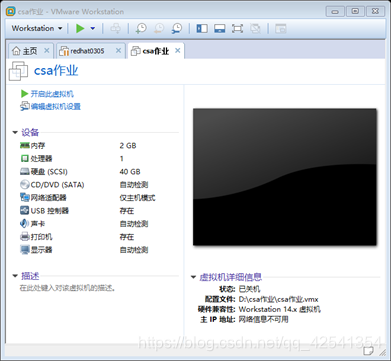Click the revert snapshot toolbar icon
This screenshot has width=391, height=361.
(159, 29)
